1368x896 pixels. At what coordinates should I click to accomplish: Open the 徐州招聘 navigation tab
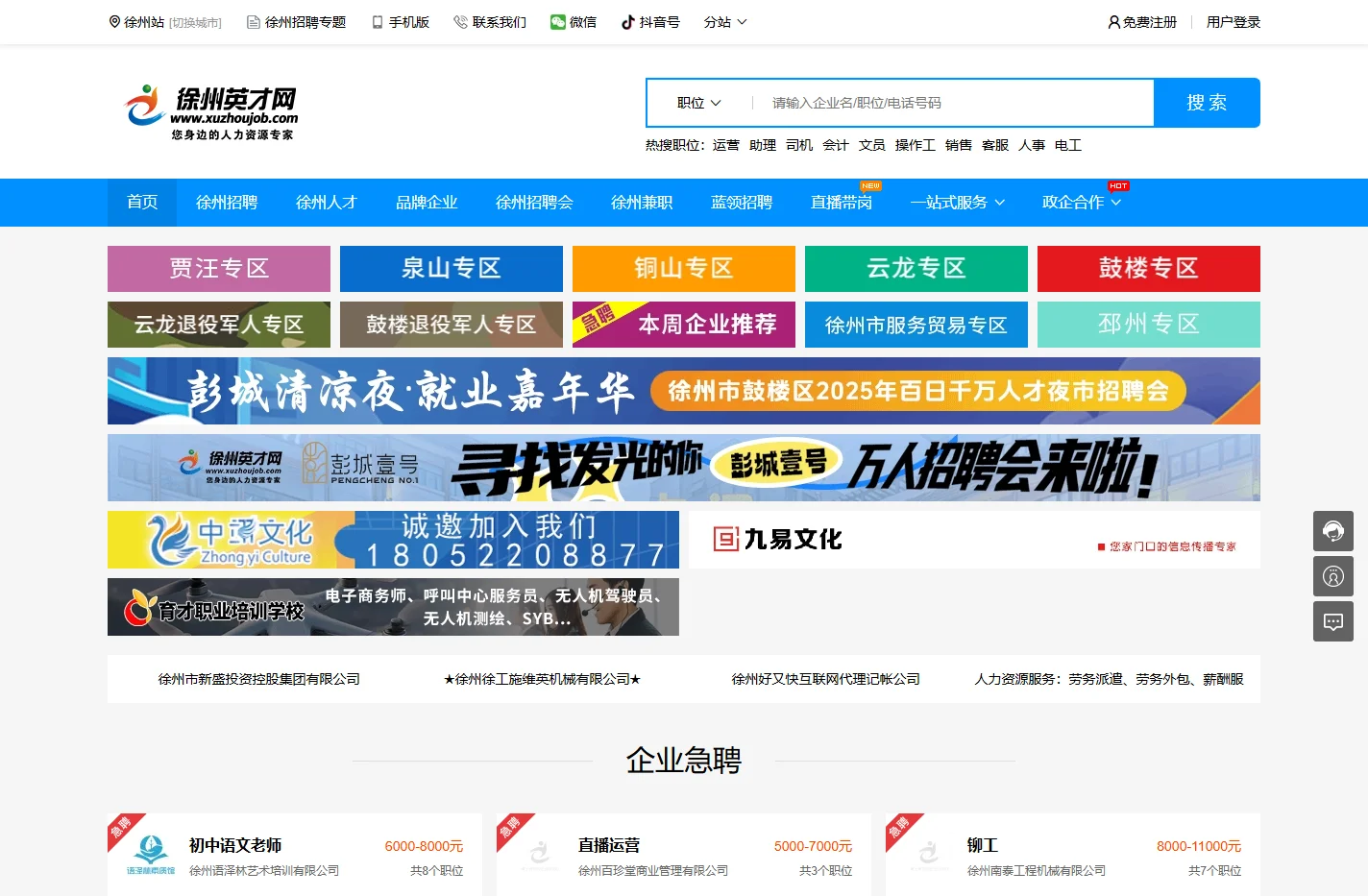point(227,203)
